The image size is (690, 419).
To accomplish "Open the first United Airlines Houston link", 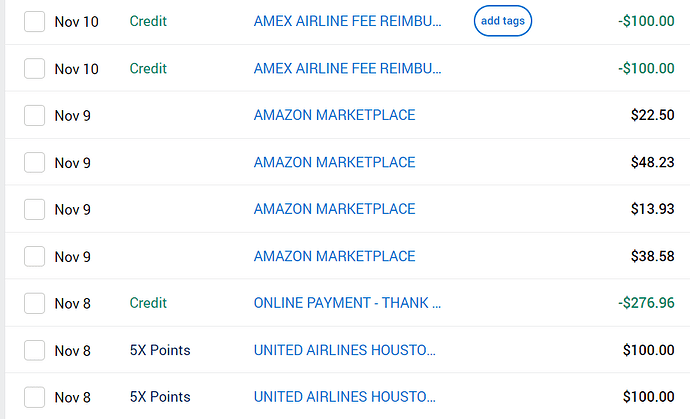I will tap(345, 350).
